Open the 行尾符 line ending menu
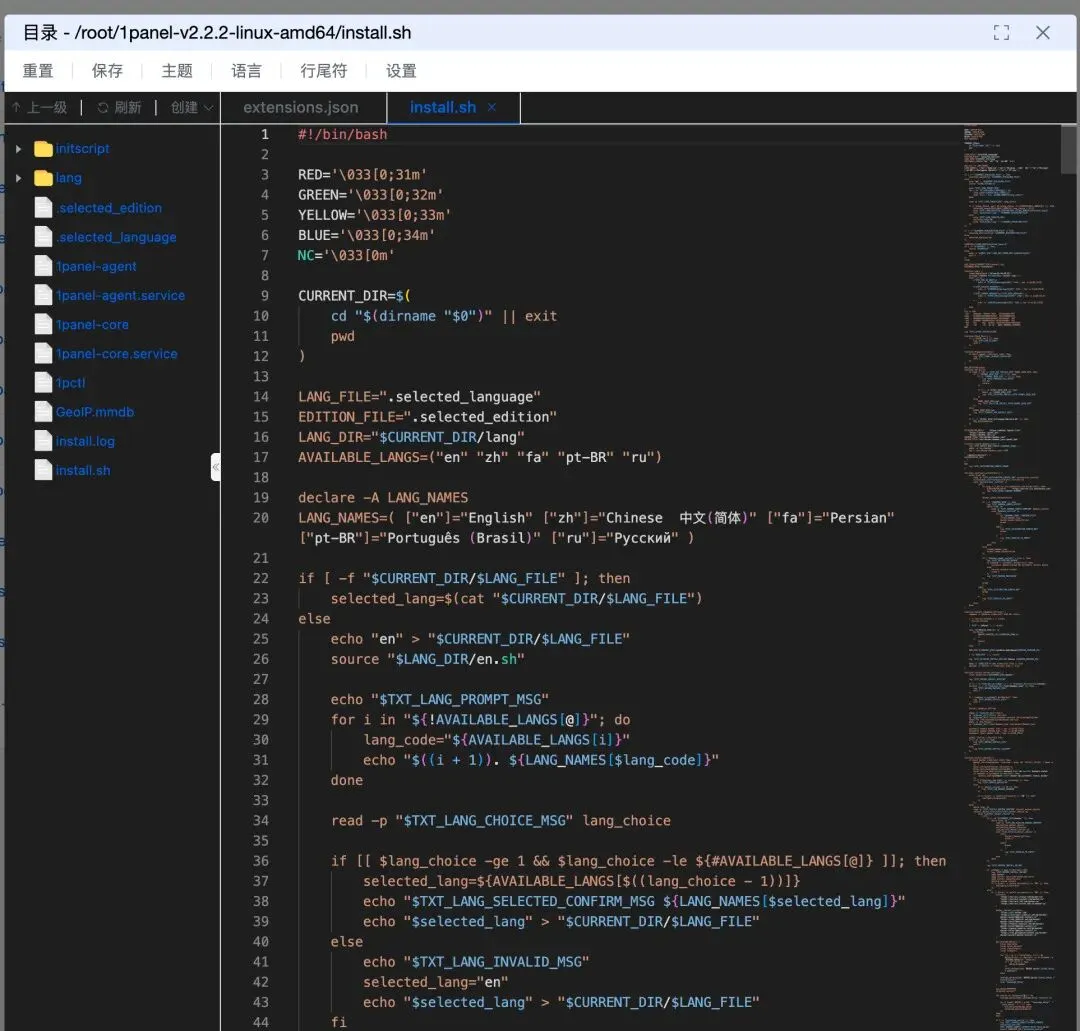 click(x=324, y=71)
